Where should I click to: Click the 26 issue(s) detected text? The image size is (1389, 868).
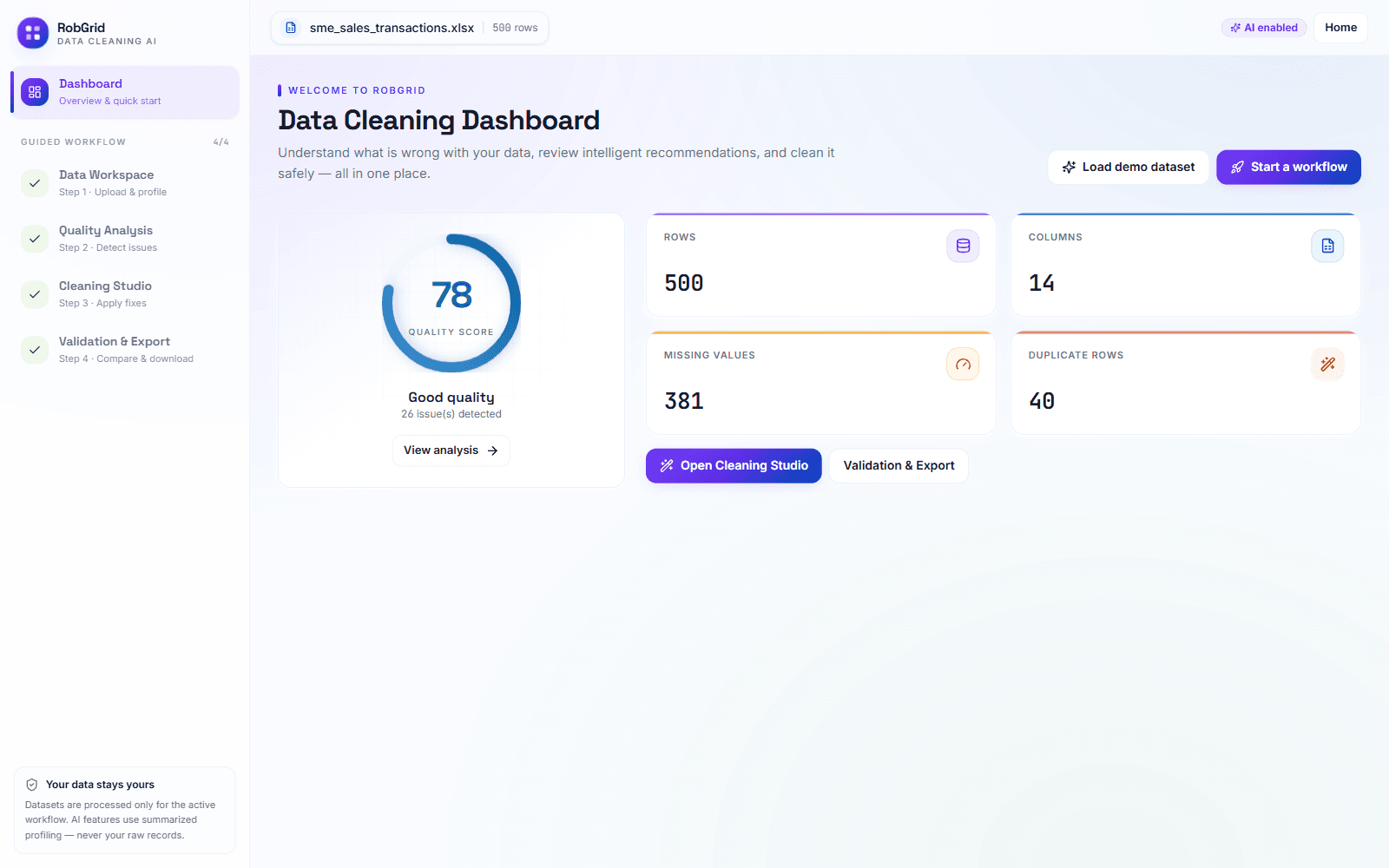tap(451, 414)
